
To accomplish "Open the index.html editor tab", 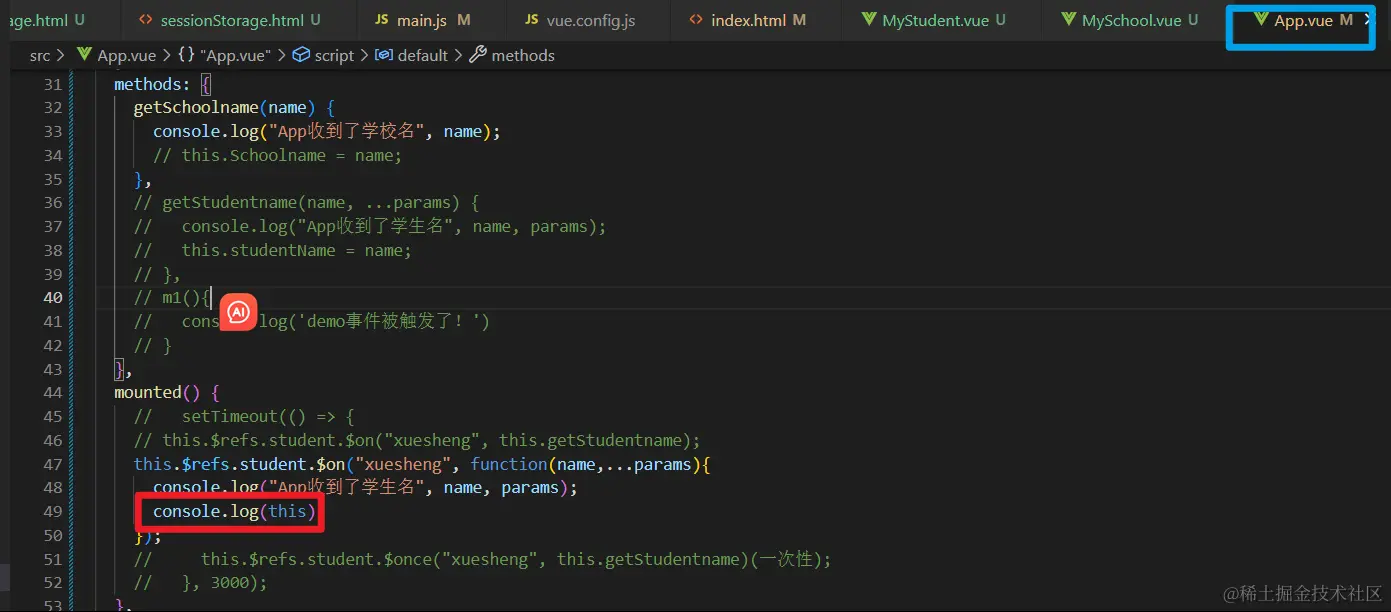I will coord(748,20).
